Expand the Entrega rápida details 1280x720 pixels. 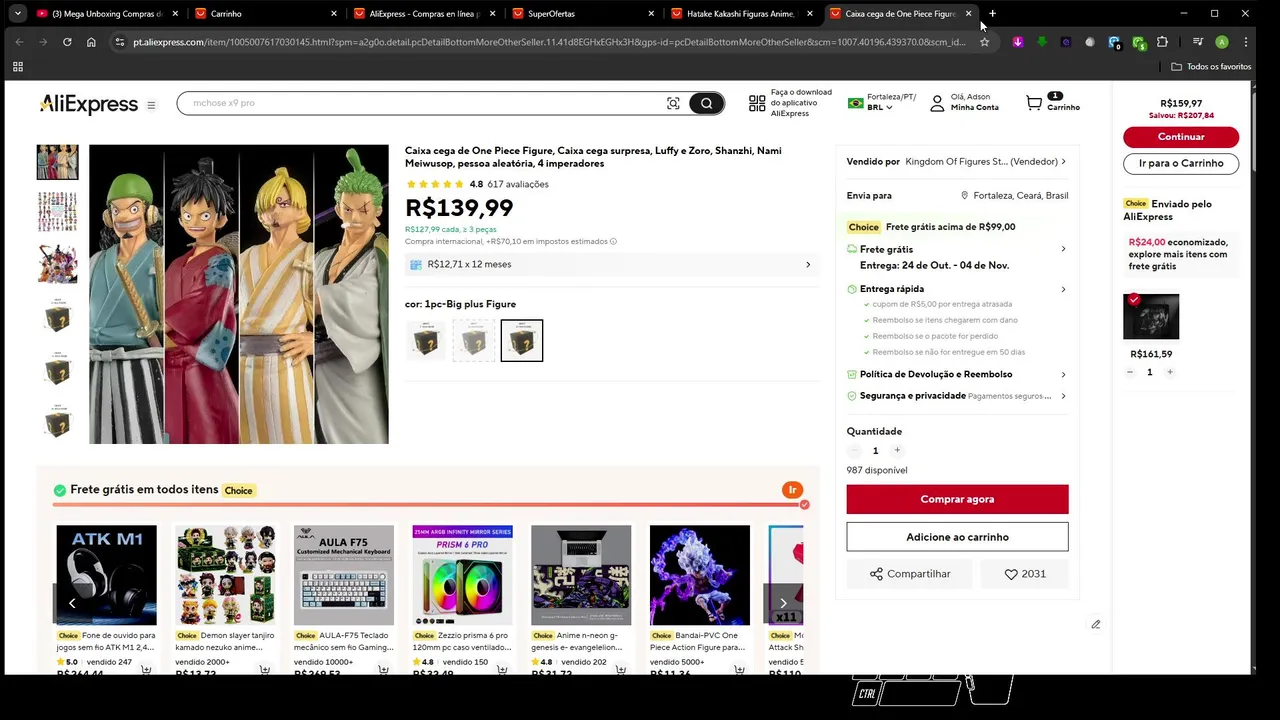tap(1063, 289)
